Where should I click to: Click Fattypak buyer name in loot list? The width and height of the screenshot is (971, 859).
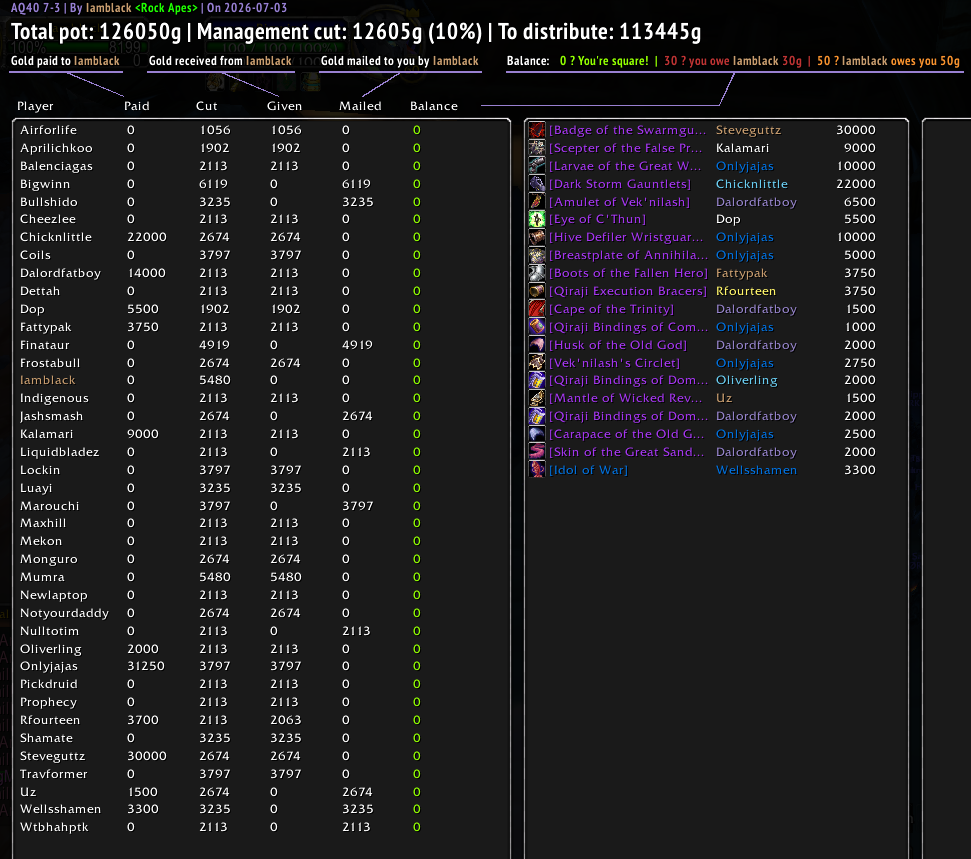coord(741,273)
